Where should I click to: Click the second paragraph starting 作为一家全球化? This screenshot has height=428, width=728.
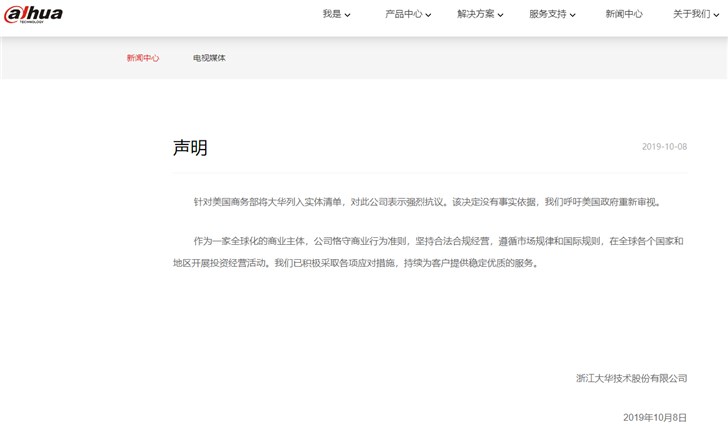(430, 252)
